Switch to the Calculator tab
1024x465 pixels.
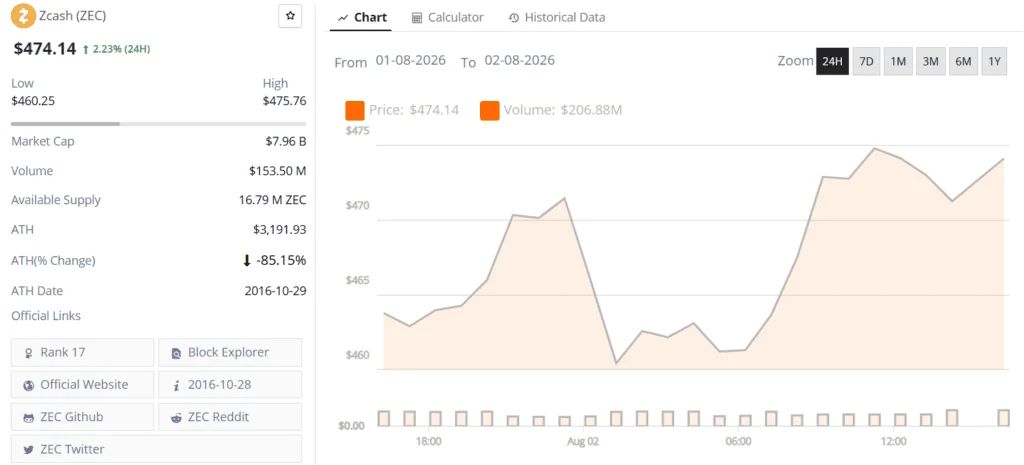pyautogui.click(x=447, y=18)
